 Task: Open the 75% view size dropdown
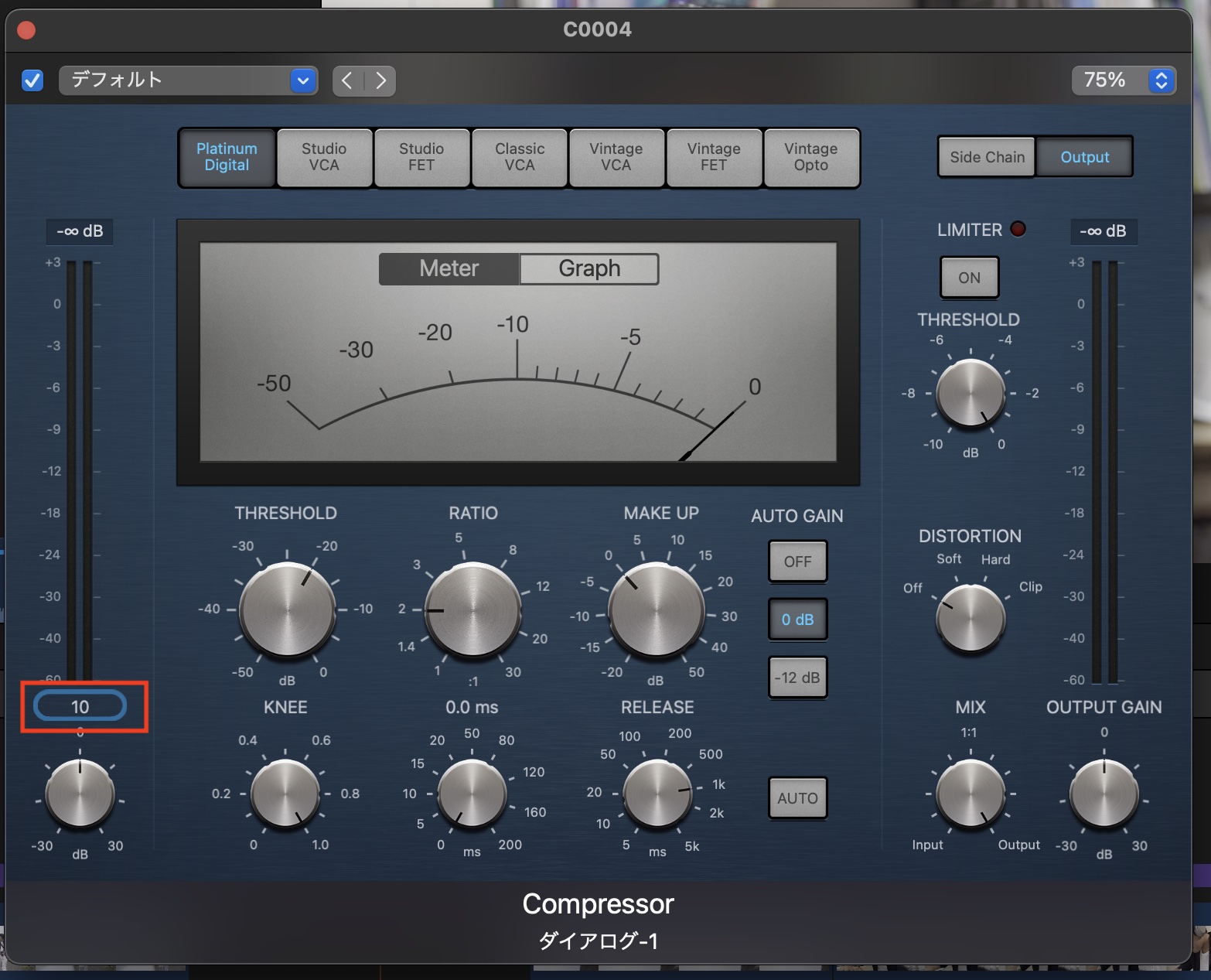(1124, 80)
